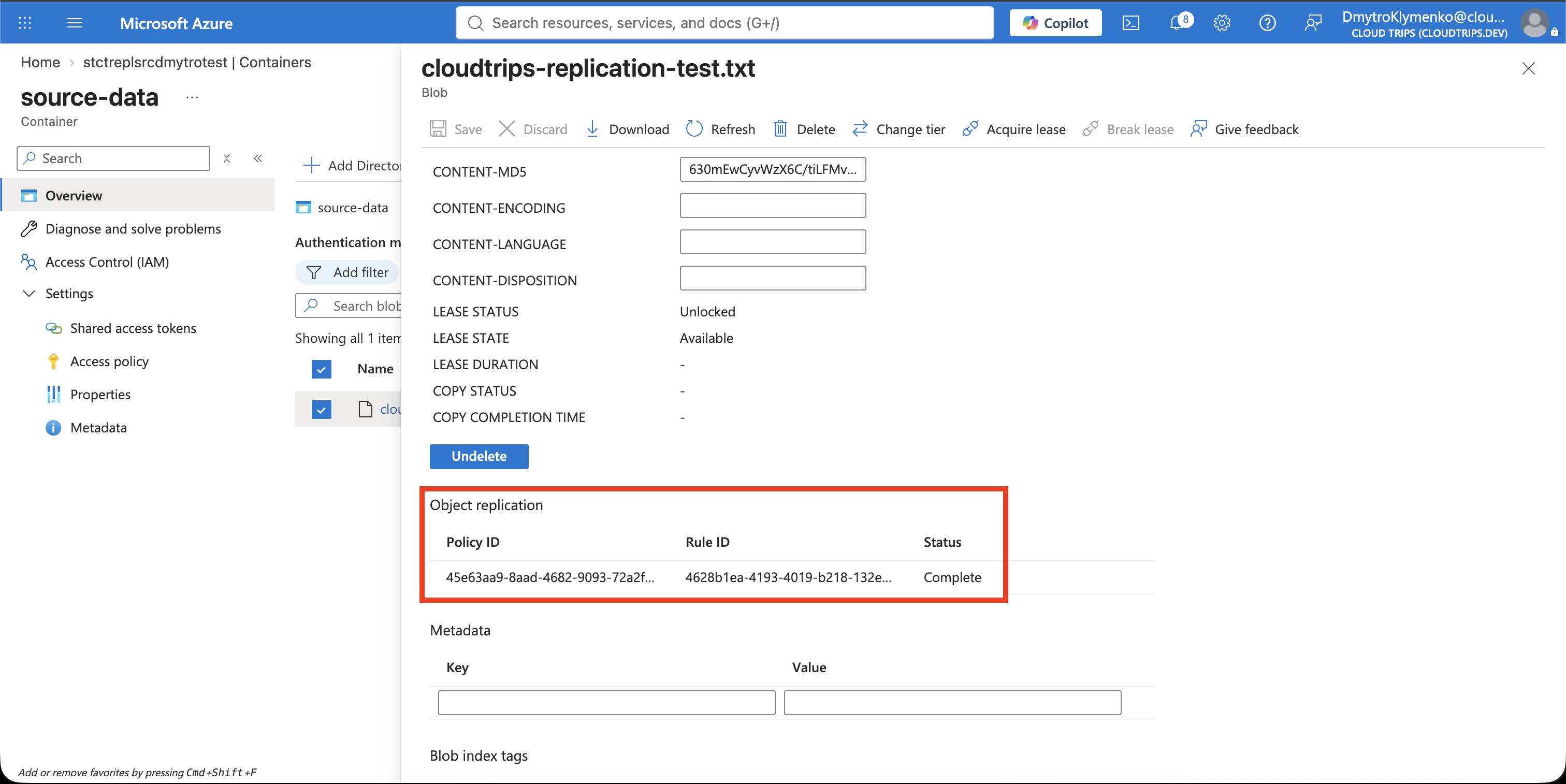
Task: Click the Policy ID column header
Action: pyautogui.click(x=473, y=542)
